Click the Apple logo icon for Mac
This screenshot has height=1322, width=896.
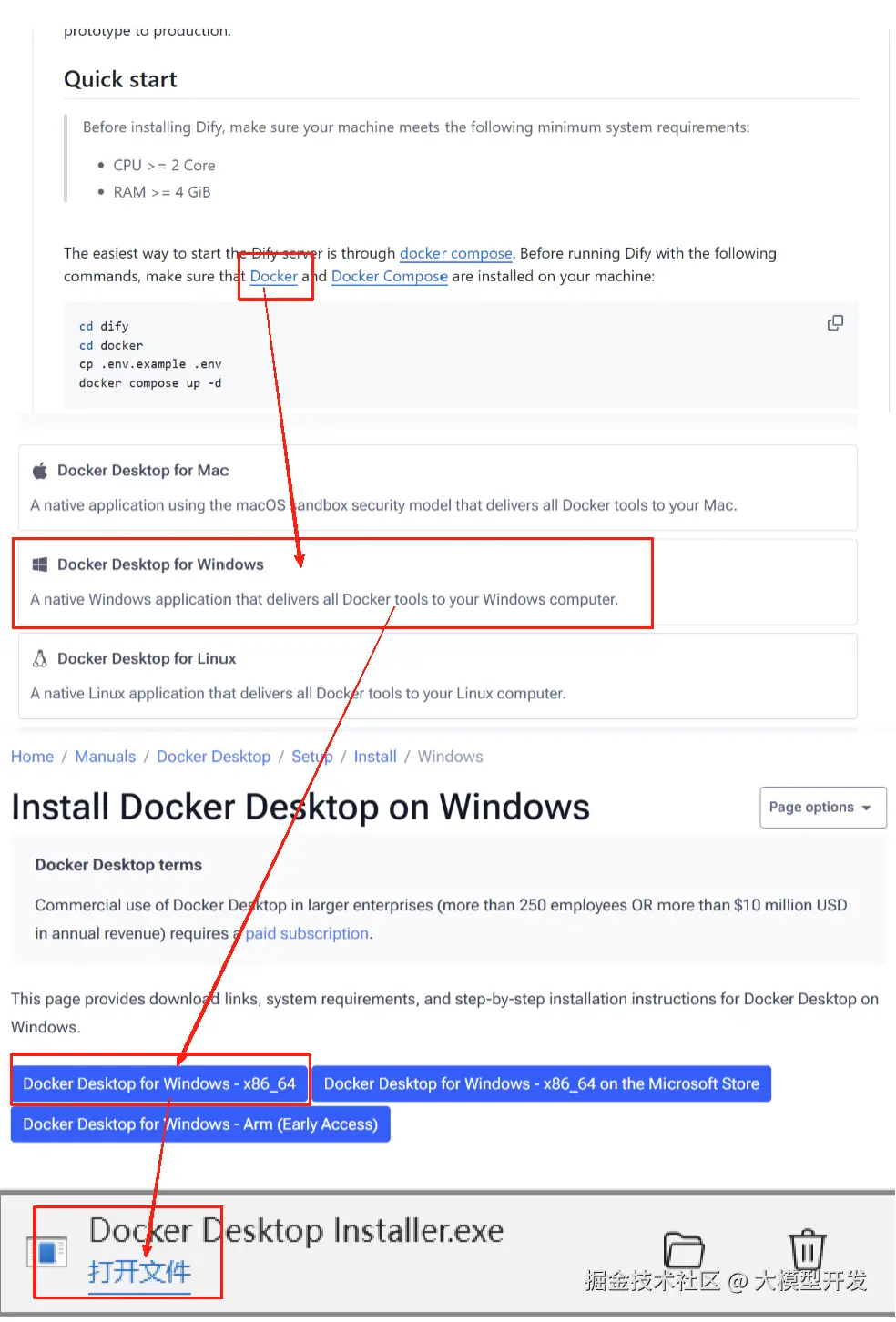click(x=40, y=471)
